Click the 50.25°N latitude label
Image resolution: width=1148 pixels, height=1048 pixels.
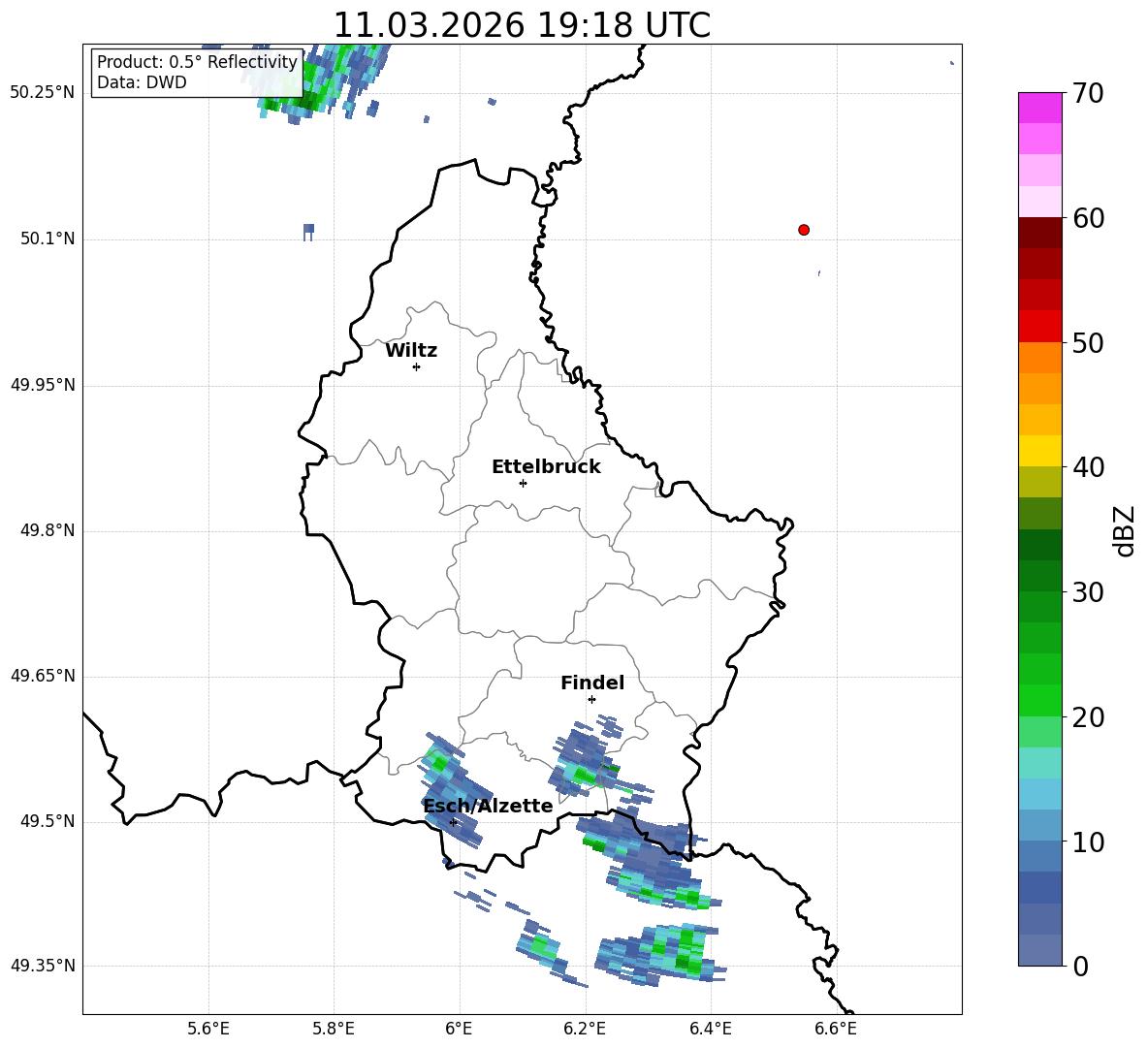click(x=43, y=93)
